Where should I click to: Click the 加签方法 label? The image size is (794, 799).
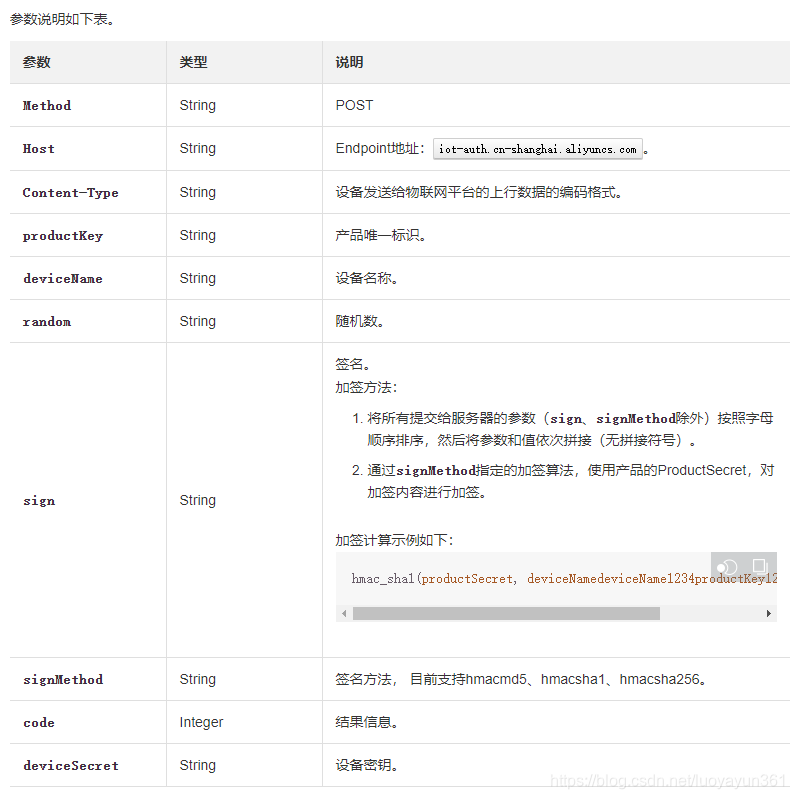pyautogui.click(x=366, y=388)
